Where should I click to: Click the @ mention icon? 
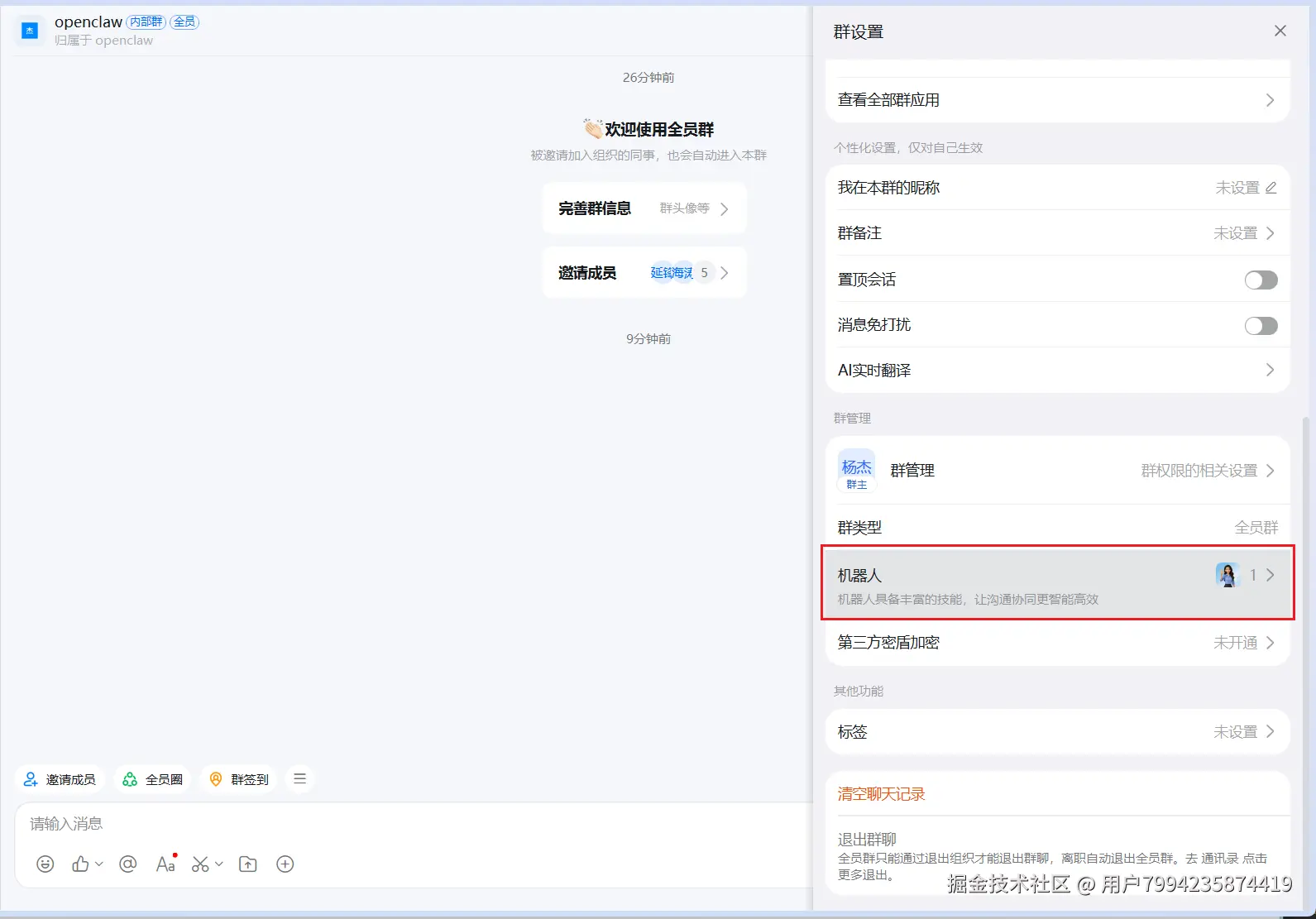click(127, 864)
